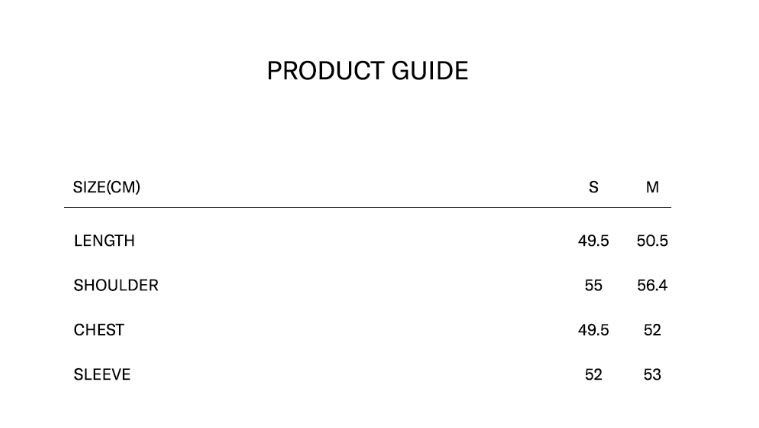Click the shoulder value 56.4 for size M
Viewport: 759px width, 428px height.
[652, 285]
